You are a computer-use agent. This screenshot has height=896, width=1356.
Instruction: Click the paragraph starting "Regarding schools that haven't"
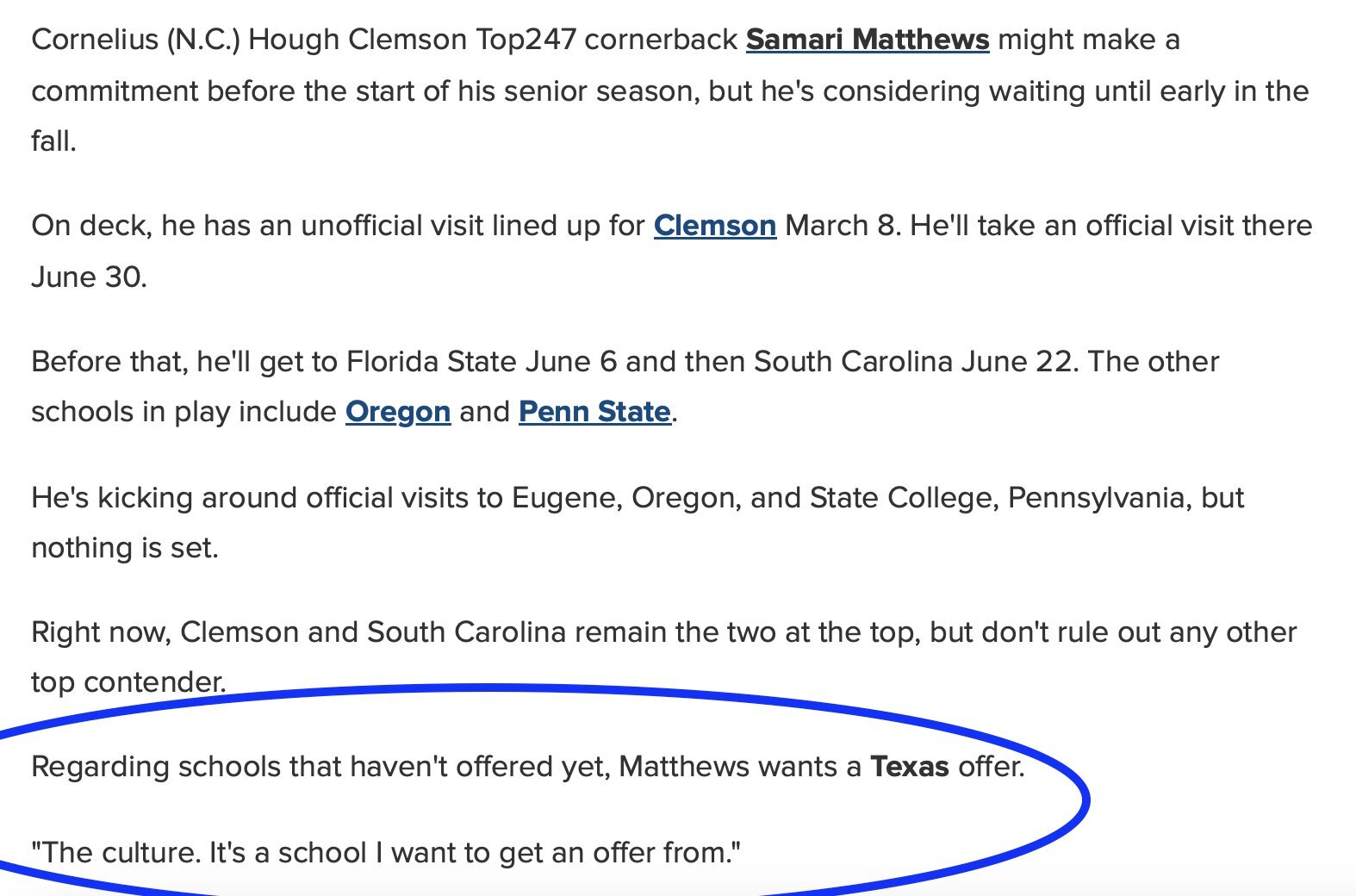(x=528, y=767)
